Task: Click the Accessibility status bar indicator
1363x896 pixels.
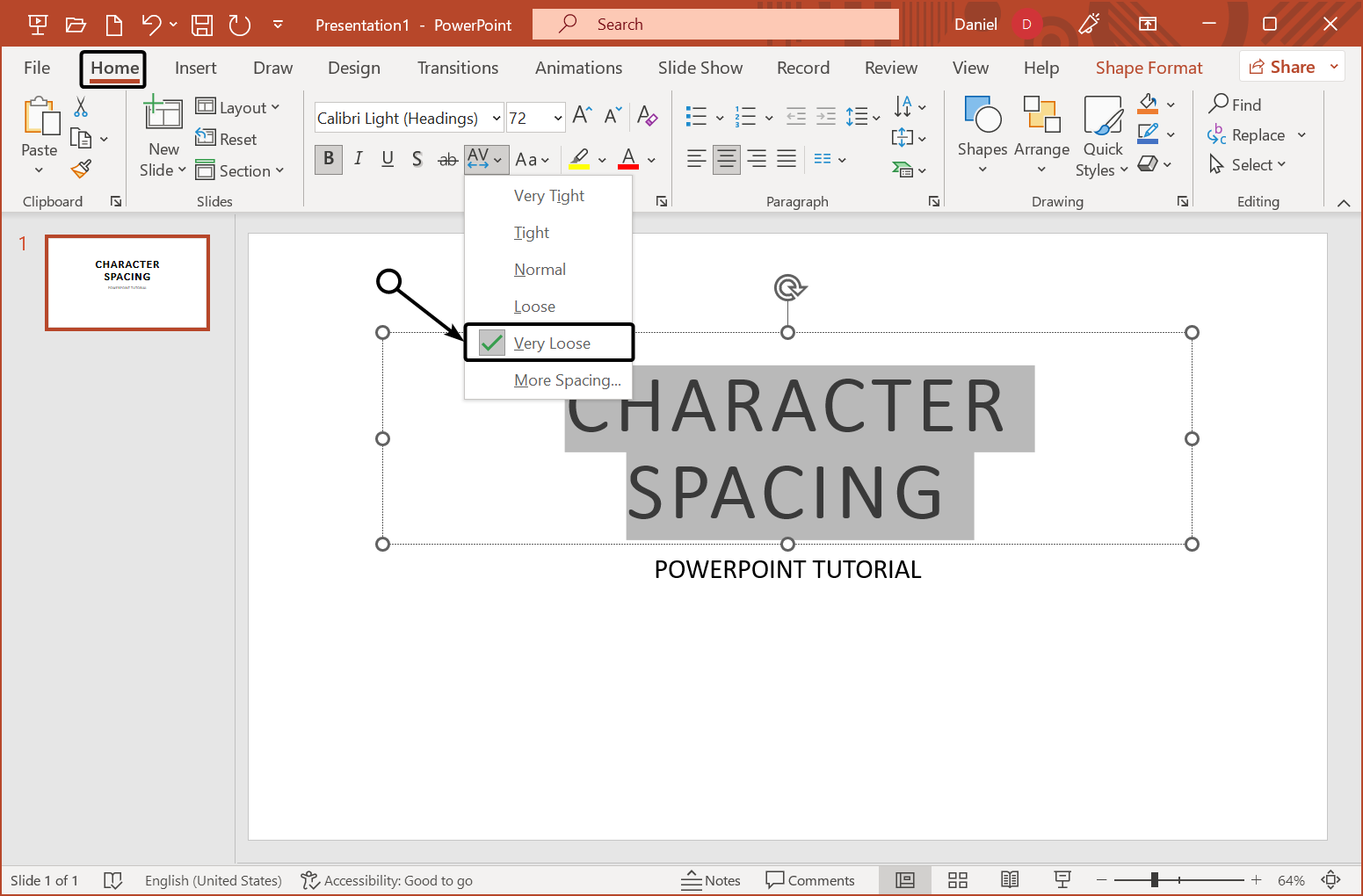Action: point(387,880)
